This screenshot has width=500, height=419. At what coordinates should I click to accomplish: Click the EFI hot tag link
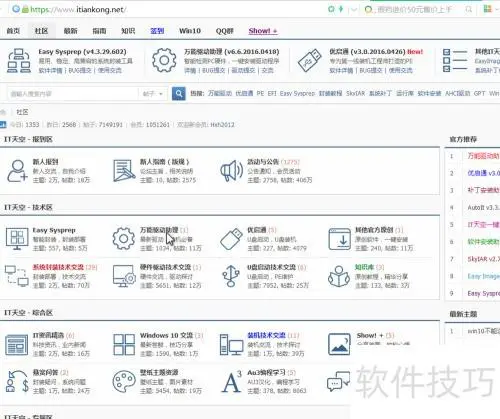(272, 94)
